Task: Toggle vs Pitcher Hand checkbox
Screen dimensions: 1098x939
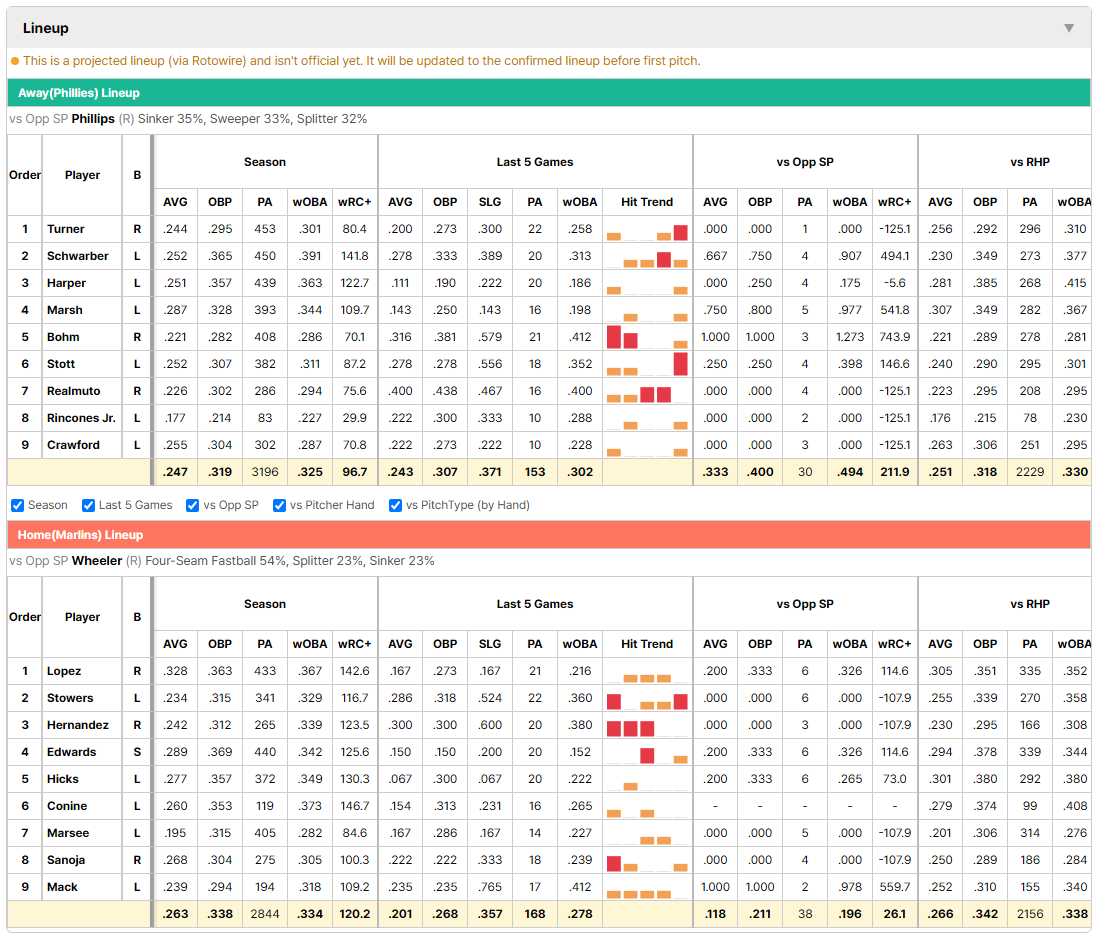Action: 279,506
